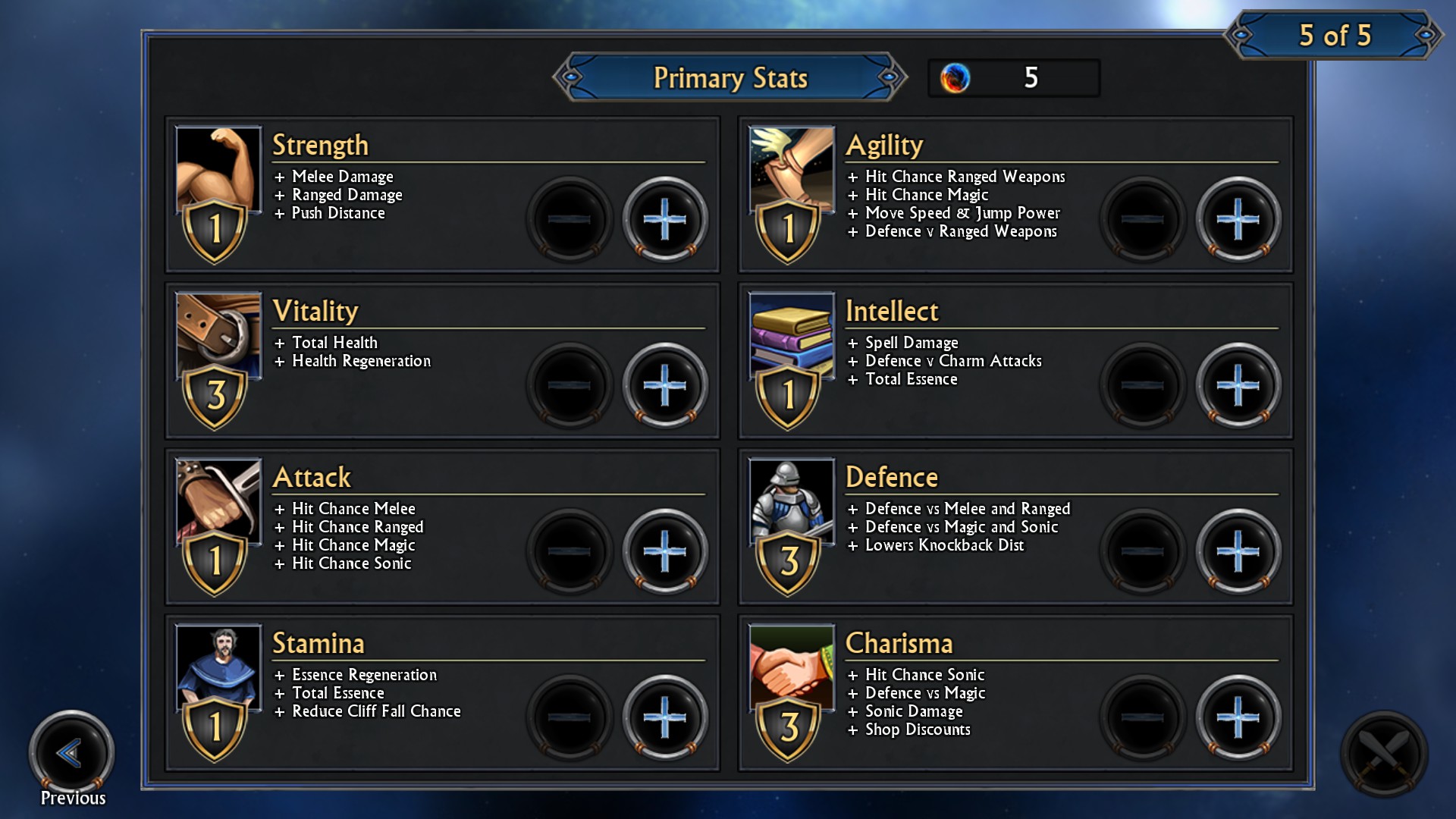Viewport: 1456px width, 819px height.
Task: Raise Defence using the plus icon
Action: 1238,552
